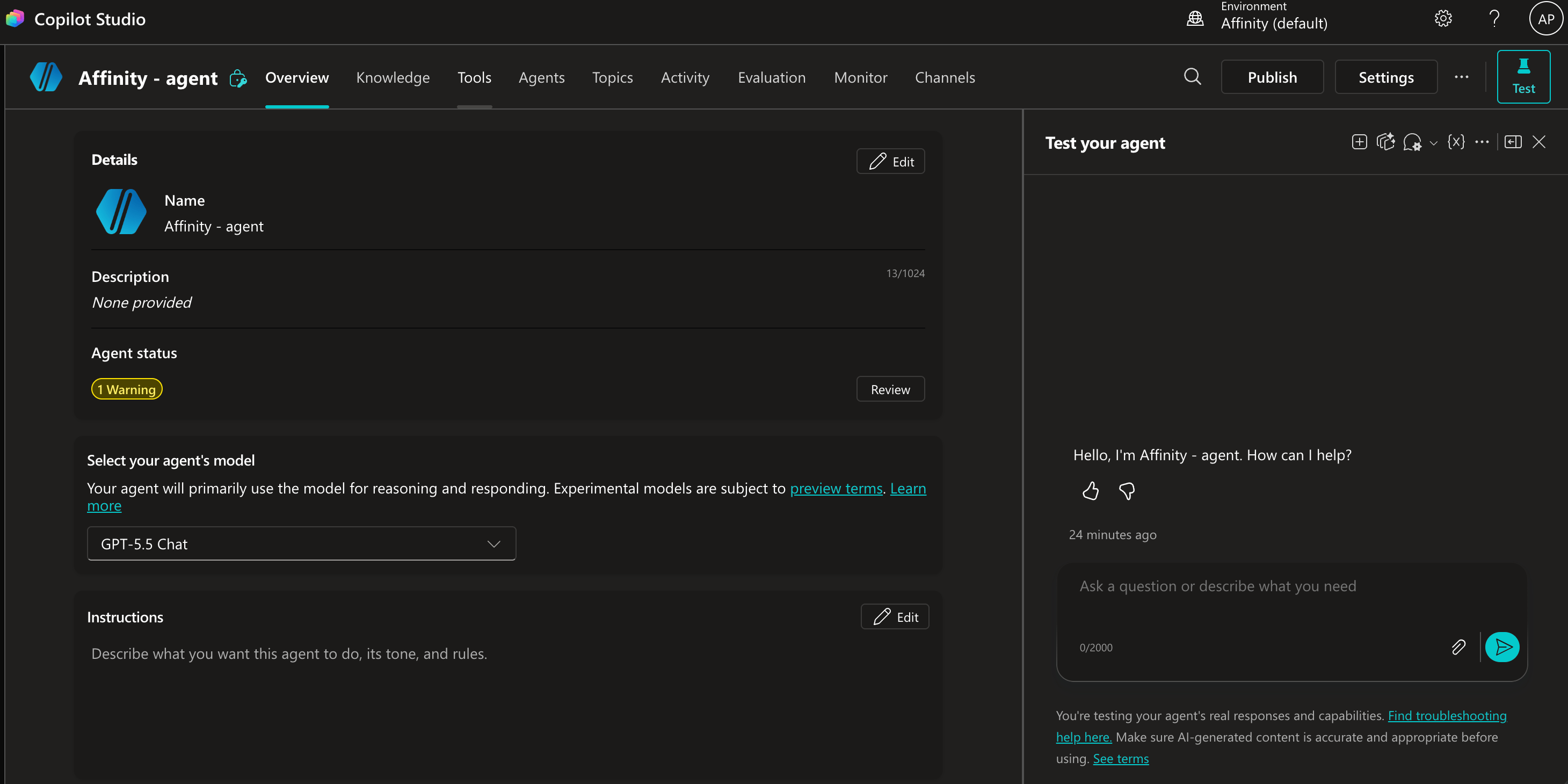Click agent edit icon beside Affinity - agent
The image size is (1568, 784).
point(238,78)
